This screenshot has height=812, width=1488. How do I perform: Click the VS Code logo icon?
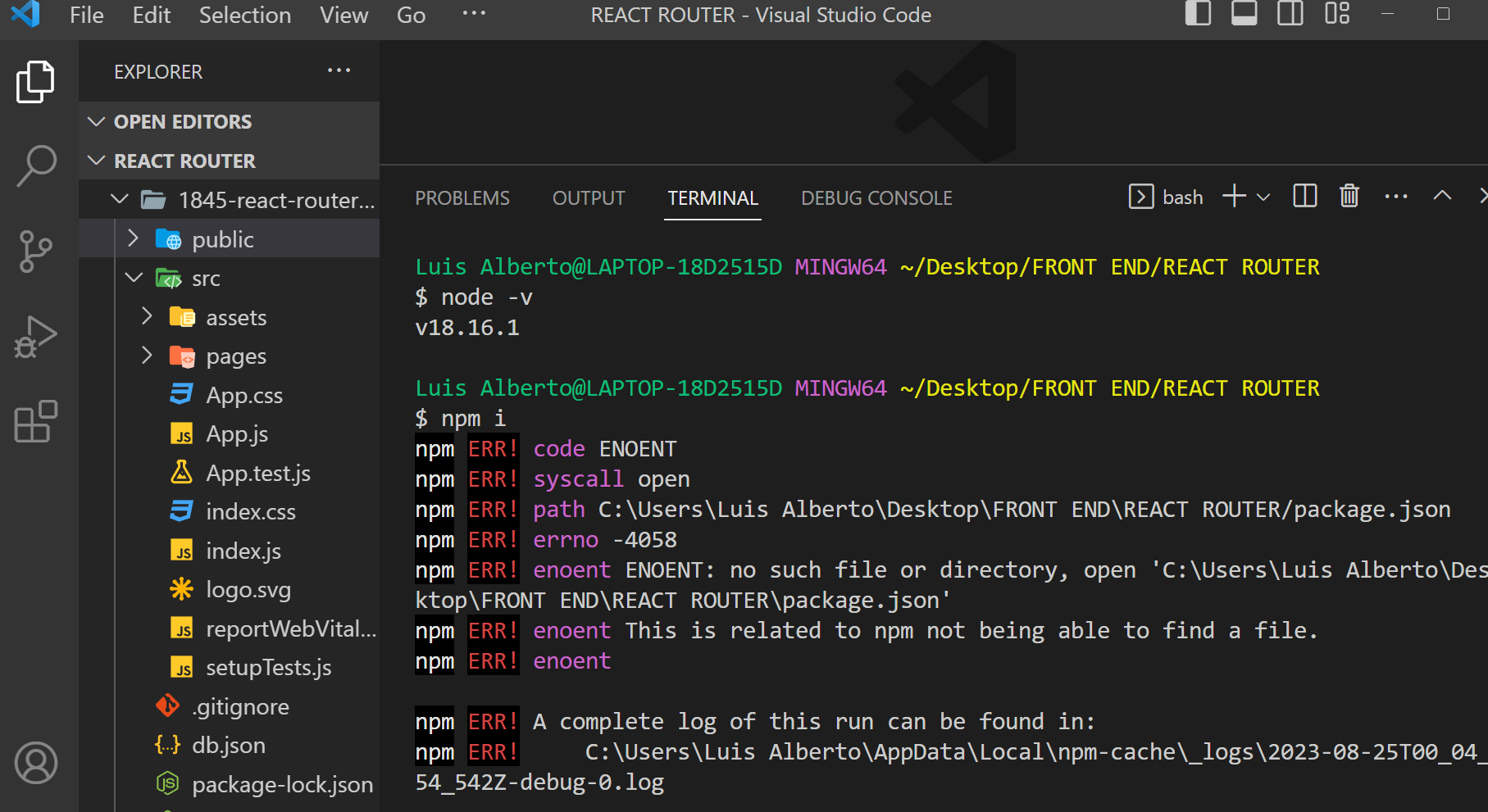[x=26, y=14]
